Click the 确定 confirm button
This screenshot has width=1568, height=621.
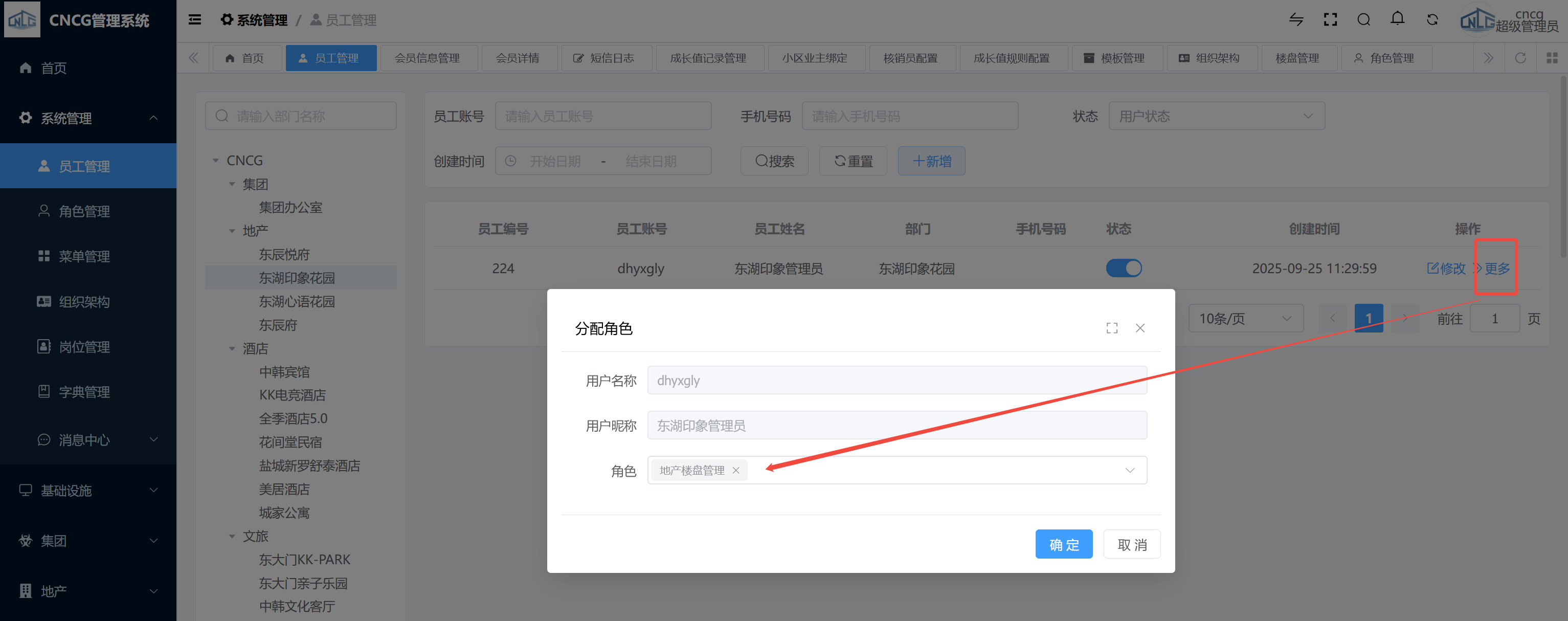1063,544
